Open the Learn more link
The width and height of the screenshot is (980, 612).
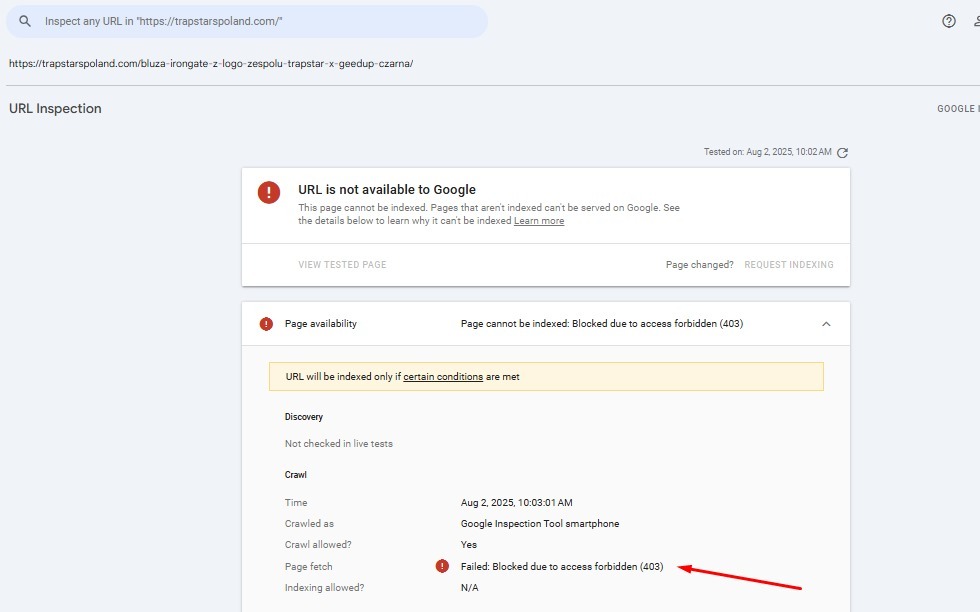pos(539,221)
